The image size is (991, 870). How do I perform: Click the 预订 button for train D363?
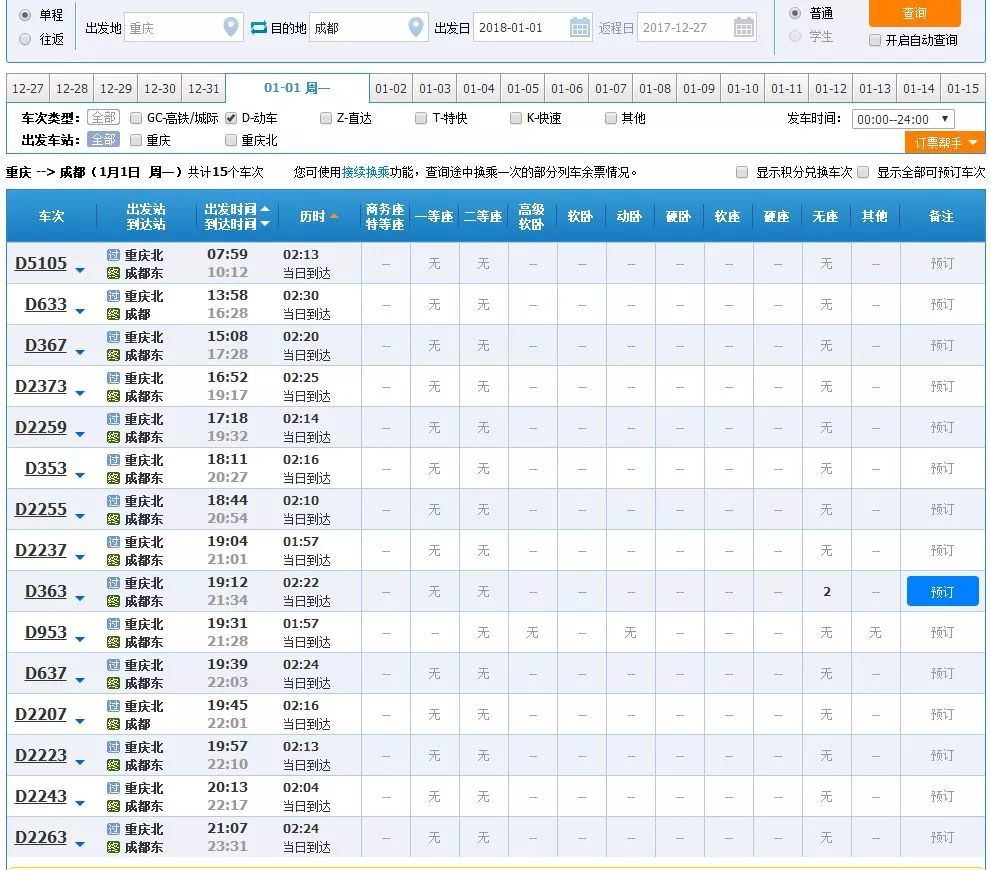click(x=941, y=591)
